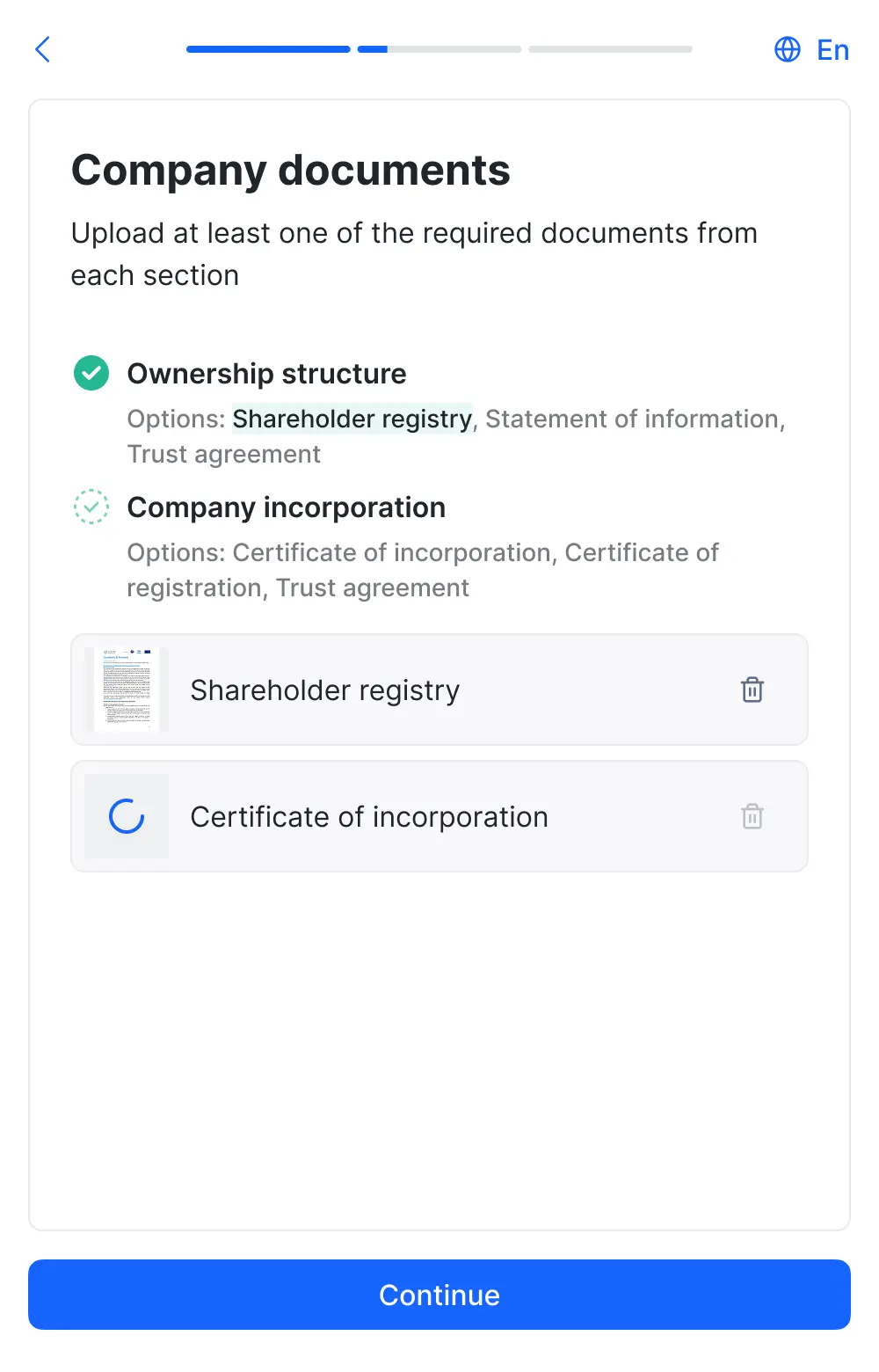Image resolution: width=879 pixels, height=1372 pixels.
Task: Click the dashed Company incorporation check circle
Action: (x=91, y=507)
